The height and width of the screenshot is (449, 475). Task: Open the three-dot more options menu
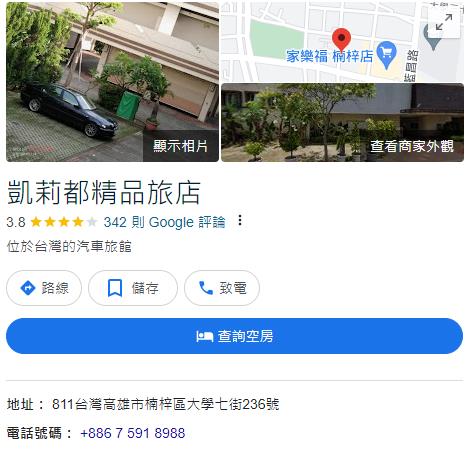(x=240, y=221)
